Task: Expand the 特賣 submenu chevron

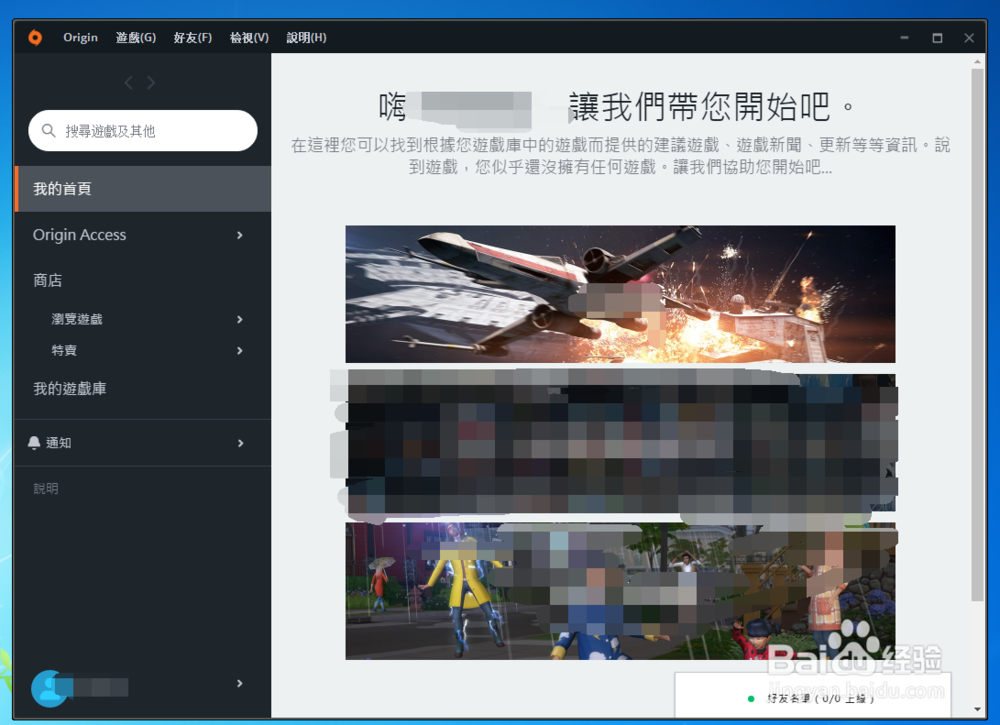Action: coord(238,351)
